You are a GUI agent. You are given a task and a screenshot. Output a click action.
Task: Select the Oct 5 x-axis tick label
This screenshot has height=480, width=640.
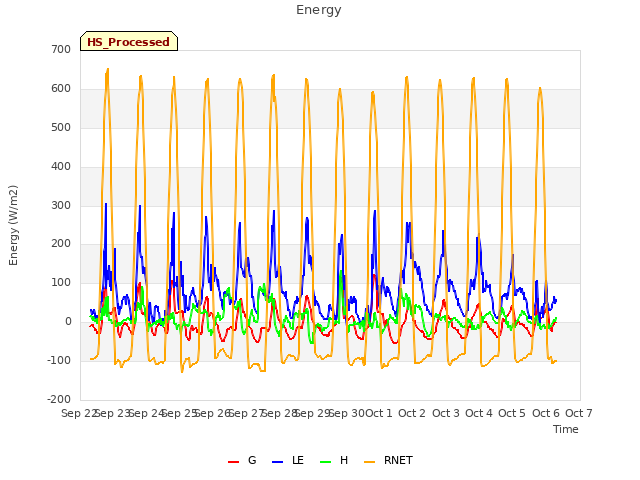point(512,413)
